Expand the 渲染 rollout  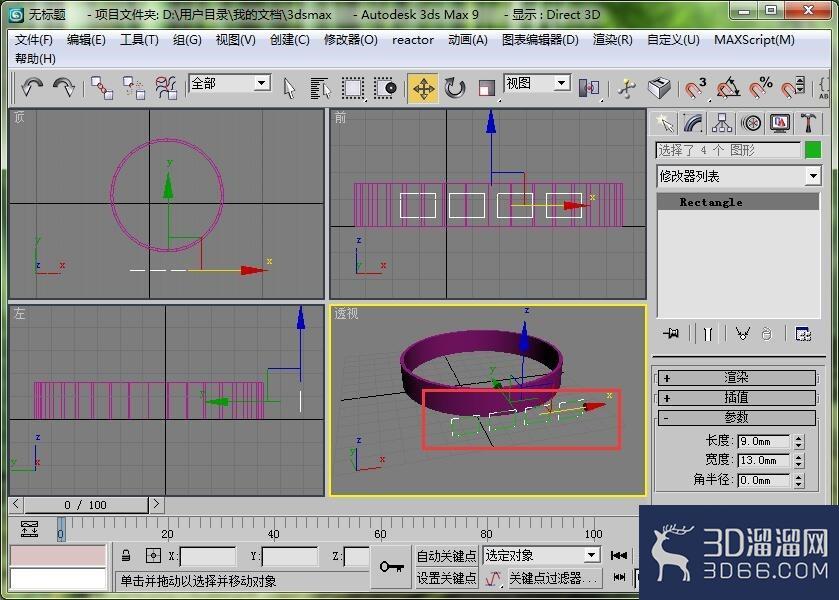[x=736, y=378]
